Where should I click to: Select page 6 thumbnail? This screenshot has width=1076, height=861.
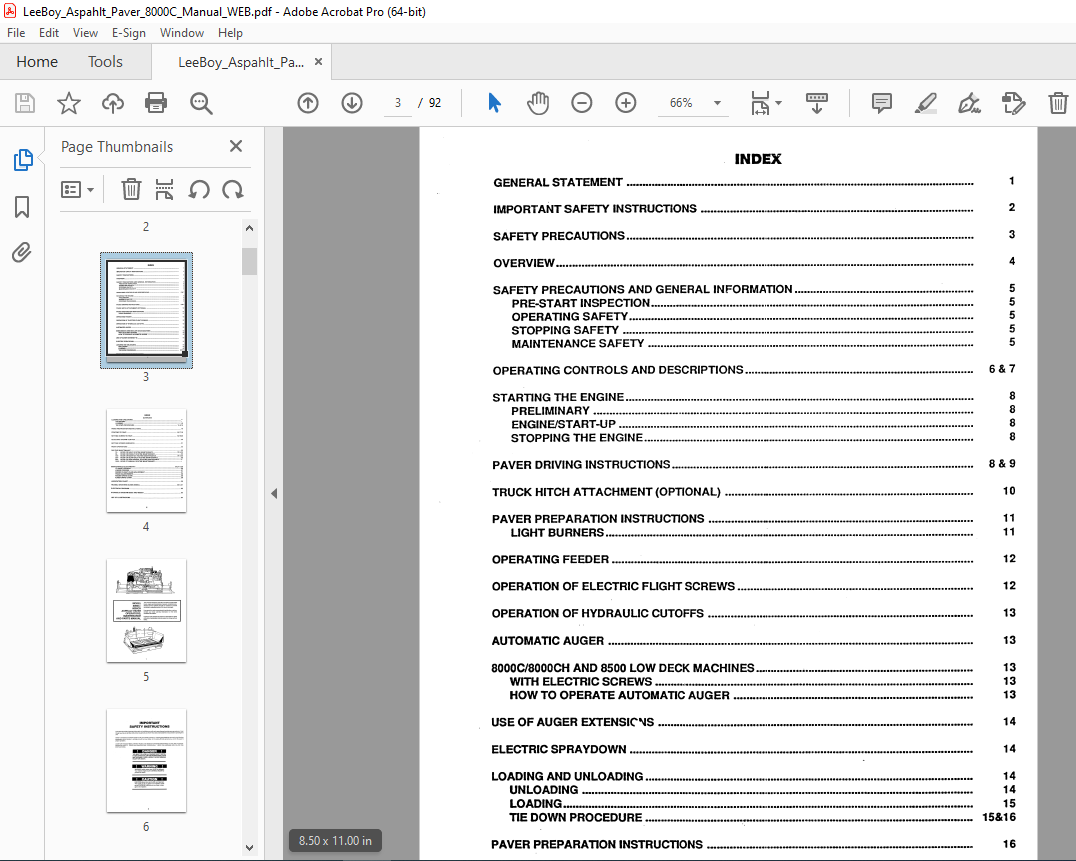coord(146,760)
